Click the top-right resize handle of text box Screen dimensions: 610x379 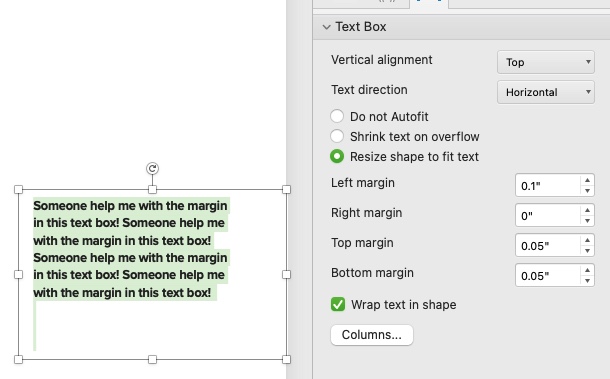click(x=286, y=190)
